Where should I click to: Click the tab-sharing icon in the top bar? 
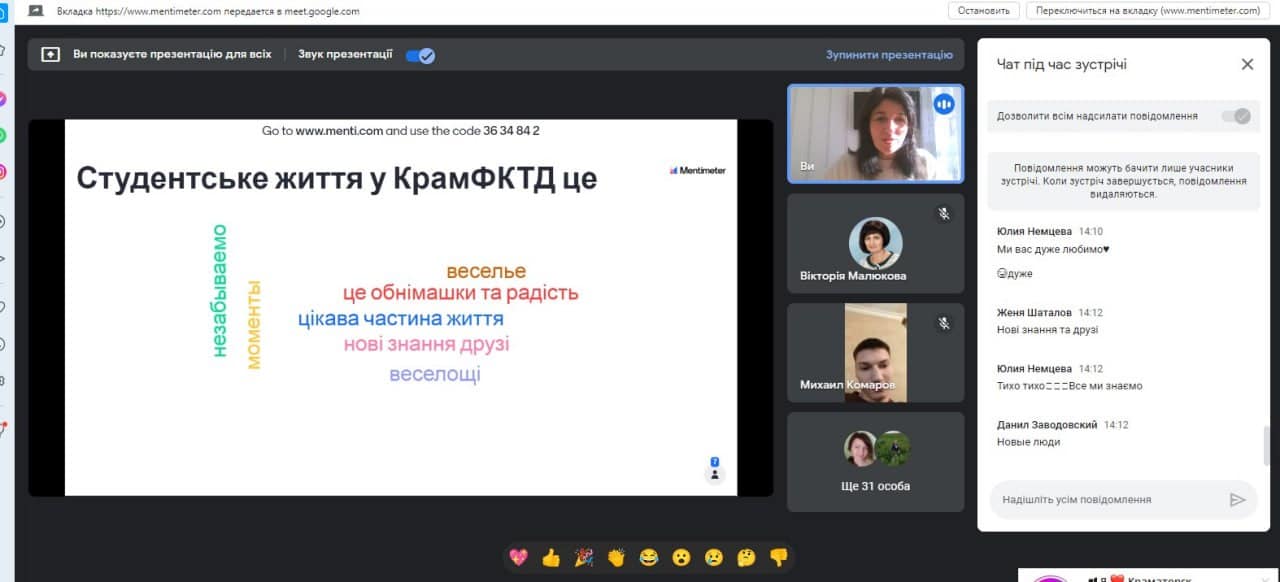35,11
